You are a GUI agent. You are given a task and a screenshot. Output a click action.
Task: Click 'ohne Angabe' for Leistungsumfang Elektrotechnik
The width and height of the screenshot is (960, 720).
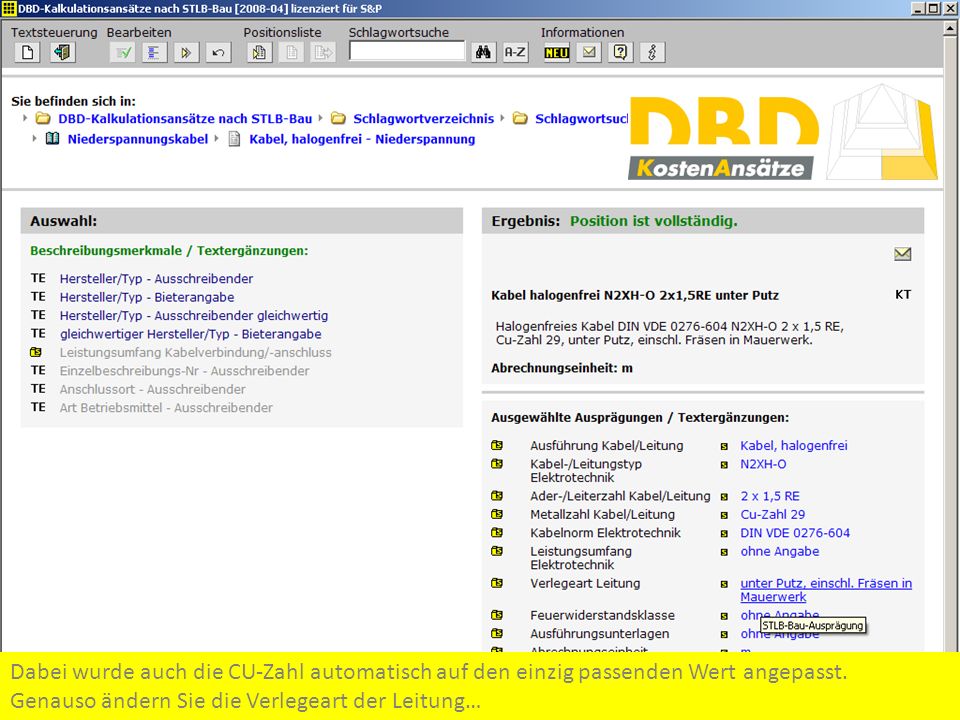pyautogui.click(x=779, y=551)
